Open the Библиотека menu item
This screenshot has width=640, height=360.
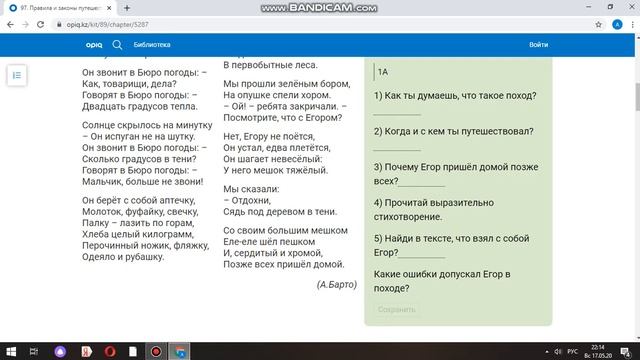coord(152,45)
